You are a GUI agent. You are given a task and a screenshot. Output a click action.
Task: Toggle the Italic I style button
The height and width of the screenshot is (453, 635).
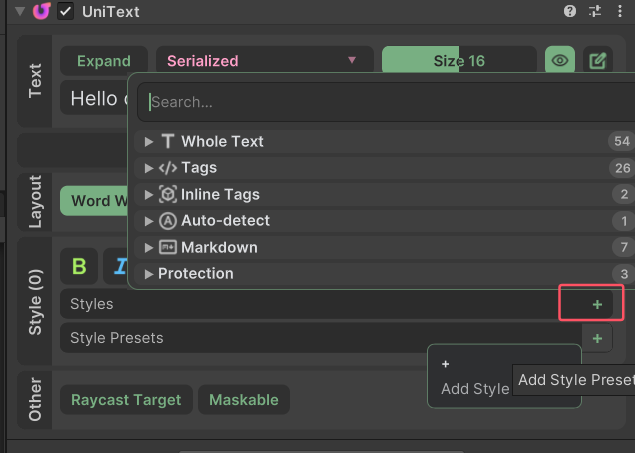[x=116, y=266]
